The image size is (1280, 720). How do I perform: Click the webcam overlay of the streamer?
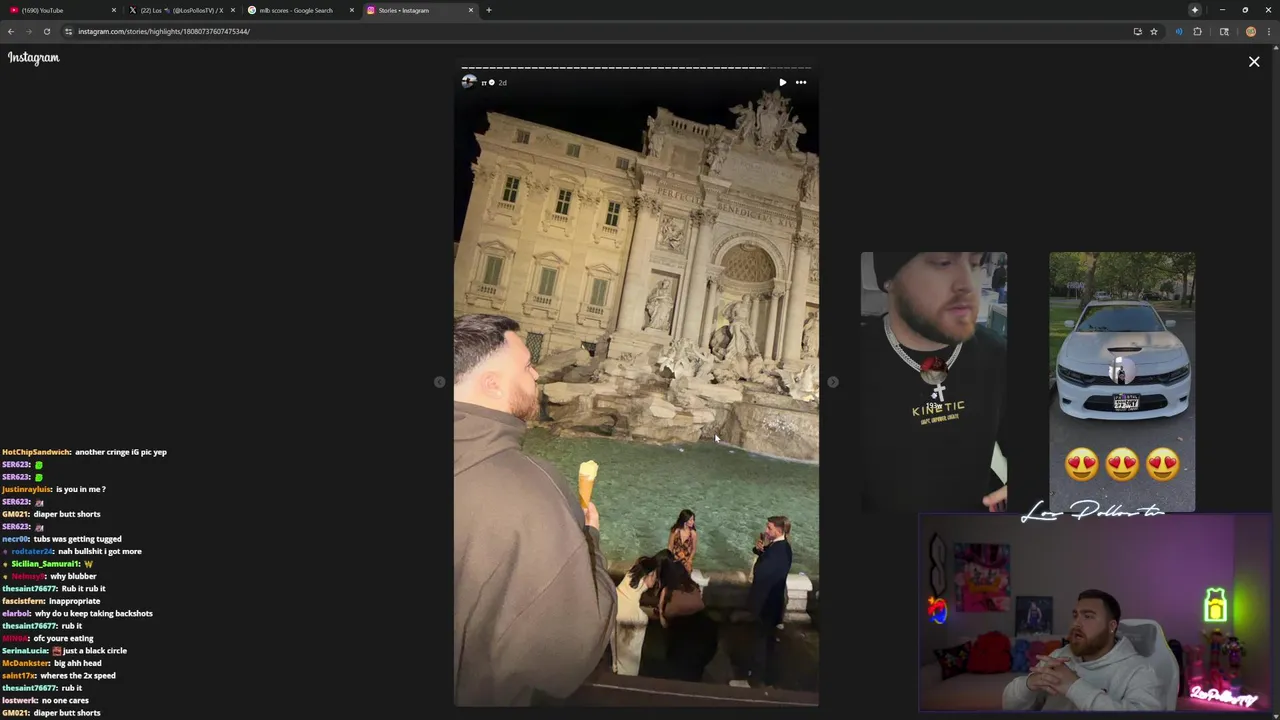[1095, 612]
